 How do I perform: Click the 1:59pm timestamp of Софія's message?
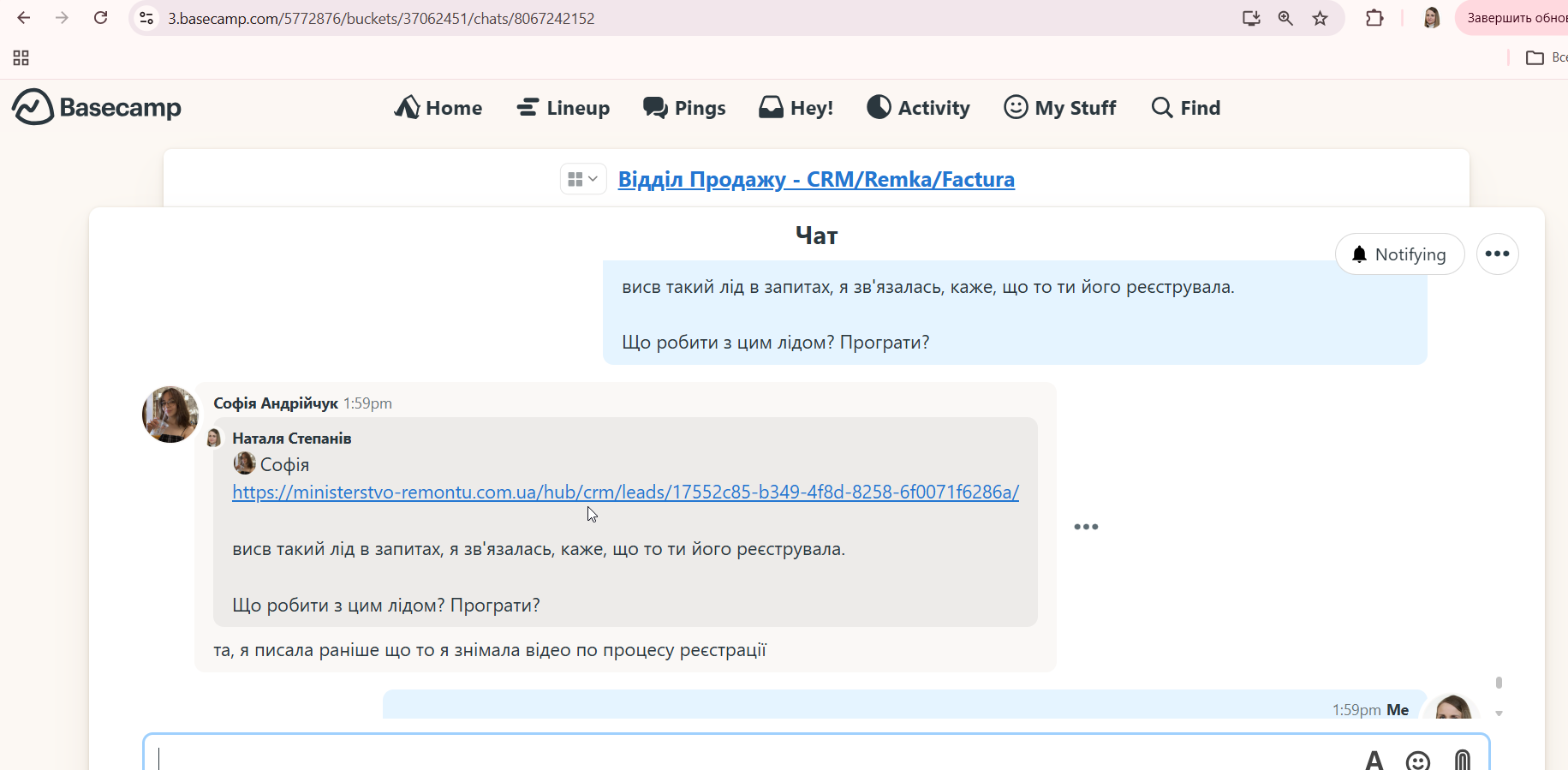tap(367, 403)
